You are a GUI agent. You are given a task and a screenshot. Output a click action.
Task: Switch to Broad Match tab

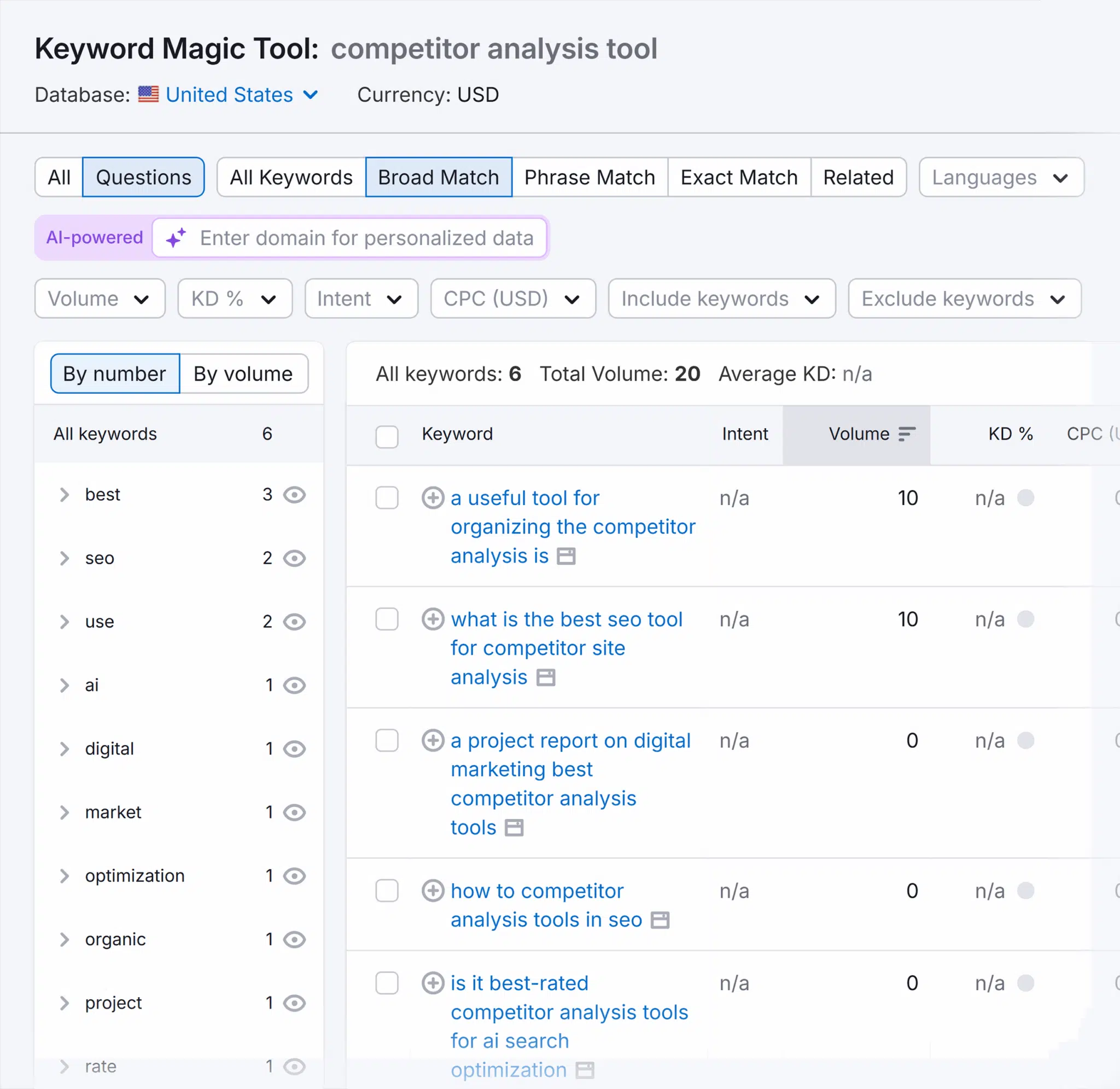coord(439,177)
